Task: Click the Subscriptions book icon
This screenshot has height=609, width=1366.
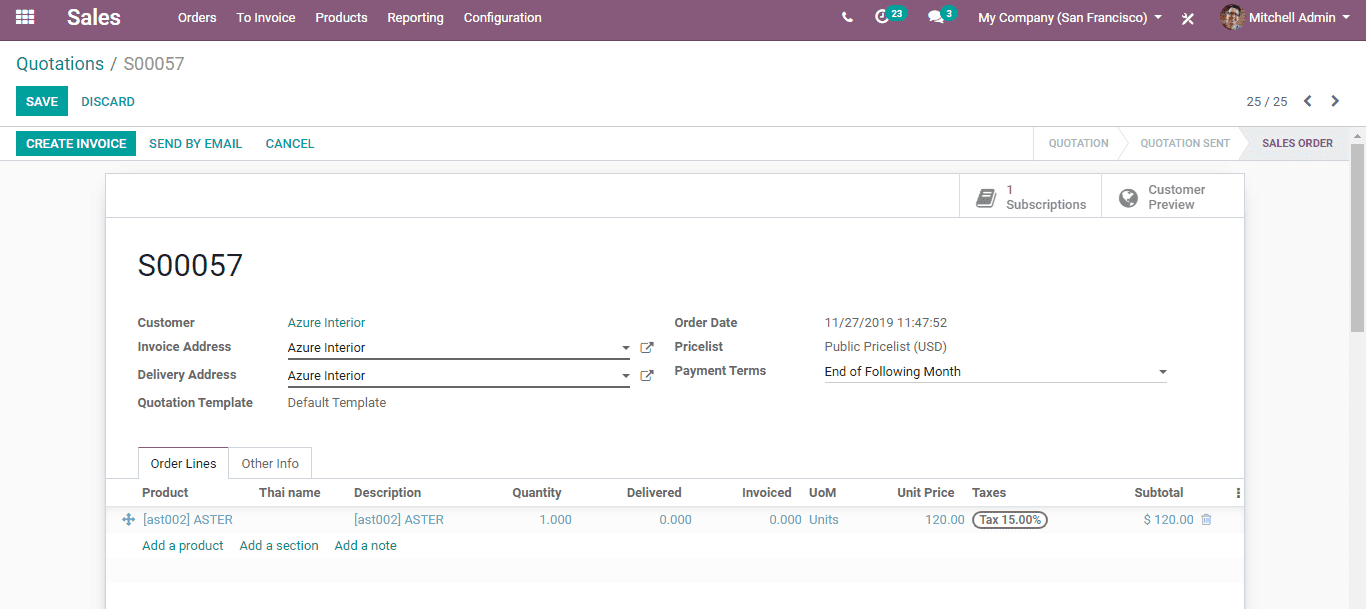Action: click(986, 197)
